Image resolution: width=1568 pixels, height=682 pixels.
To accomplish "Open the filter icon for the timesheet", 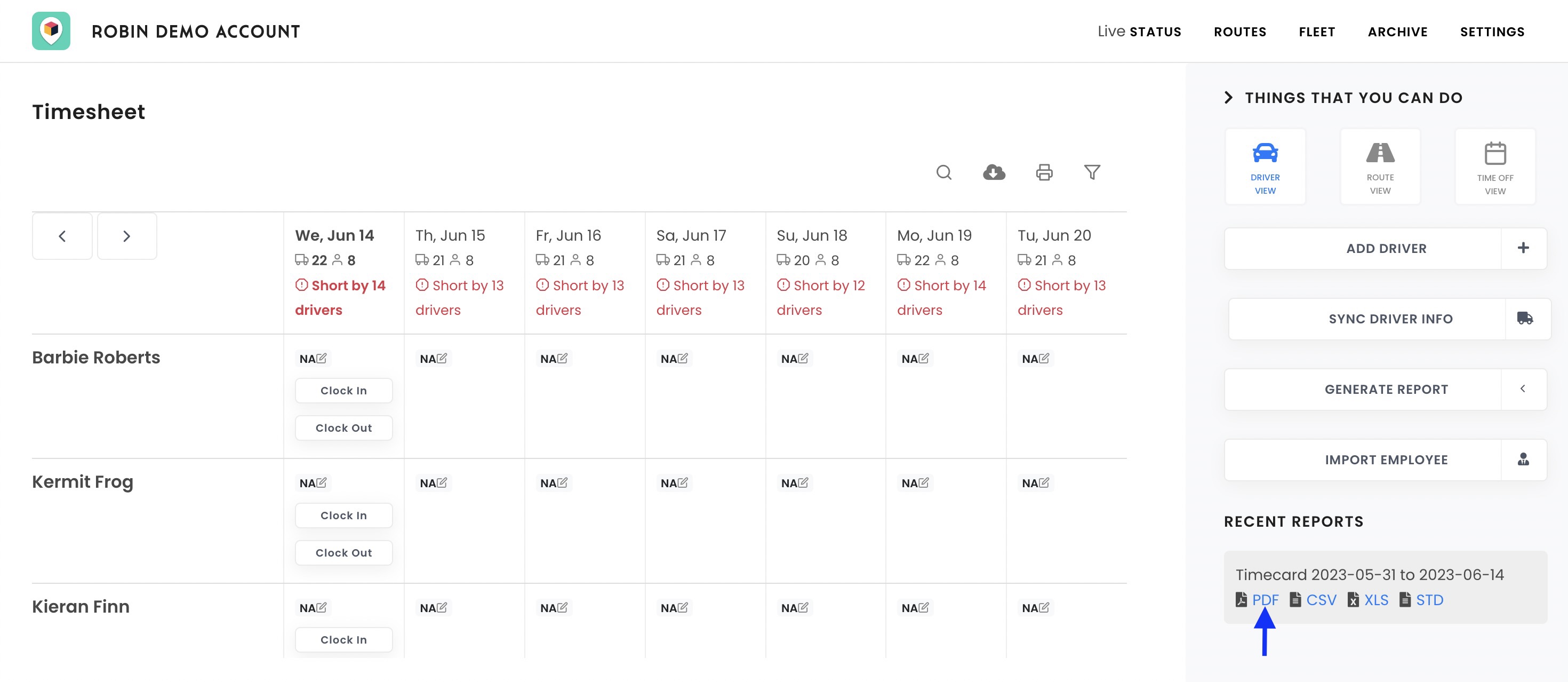I will (1093, 172).
